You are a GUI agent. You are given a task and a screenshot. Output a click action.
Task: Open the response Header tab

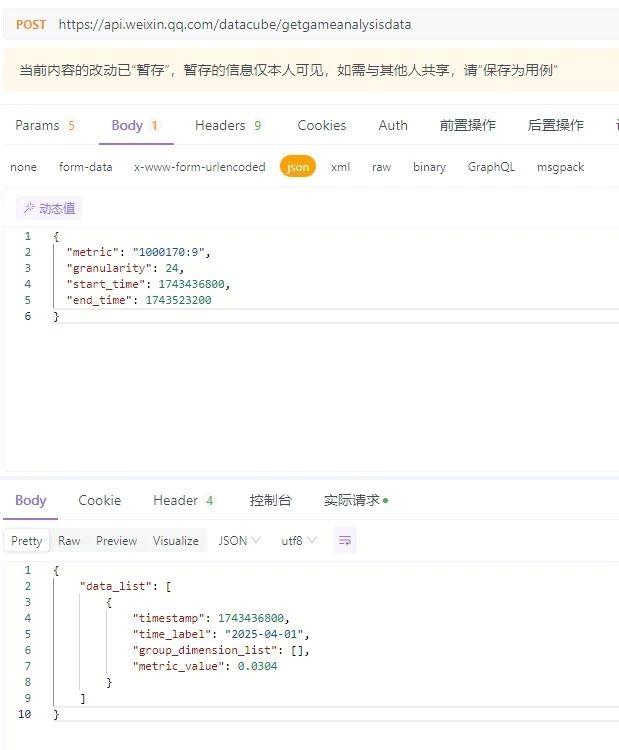pyautogui.click(x=183, y=500)
